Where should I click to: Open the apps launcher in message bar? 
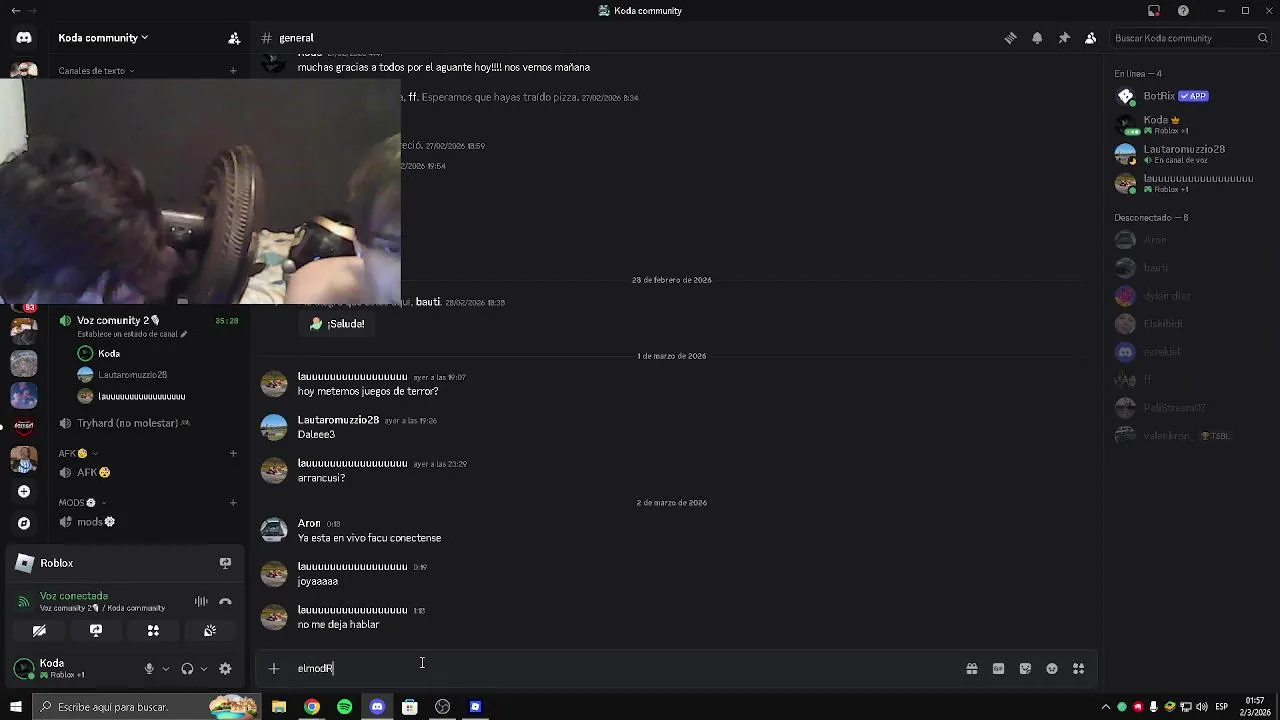(x=1079, y=669)
